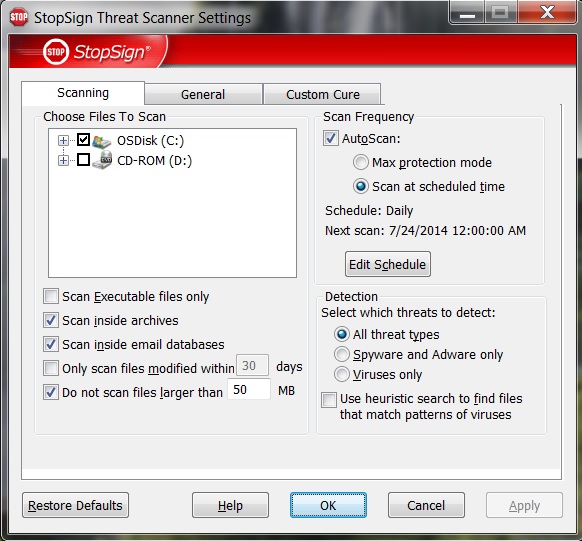Select the OSDisk (C:) tree item label

pos(150,141)
